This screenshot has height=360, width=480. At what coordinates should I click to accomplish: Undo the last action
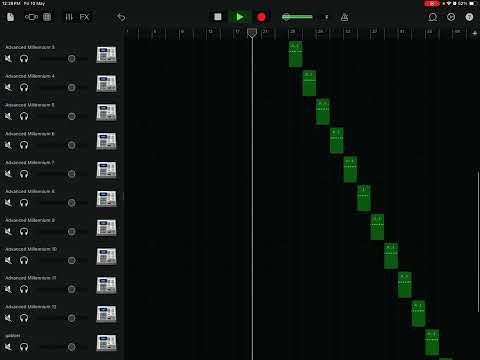pyautogui.click(x=121, y=17)
